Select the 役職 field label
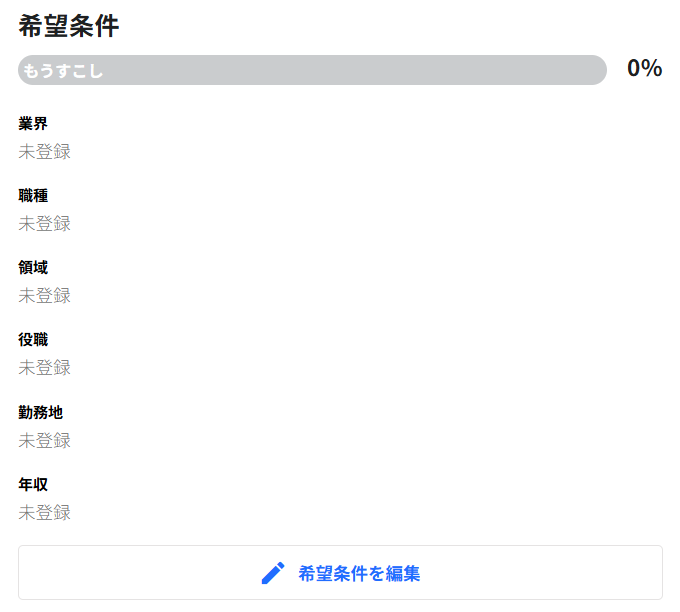 click(x=33, y=340)
